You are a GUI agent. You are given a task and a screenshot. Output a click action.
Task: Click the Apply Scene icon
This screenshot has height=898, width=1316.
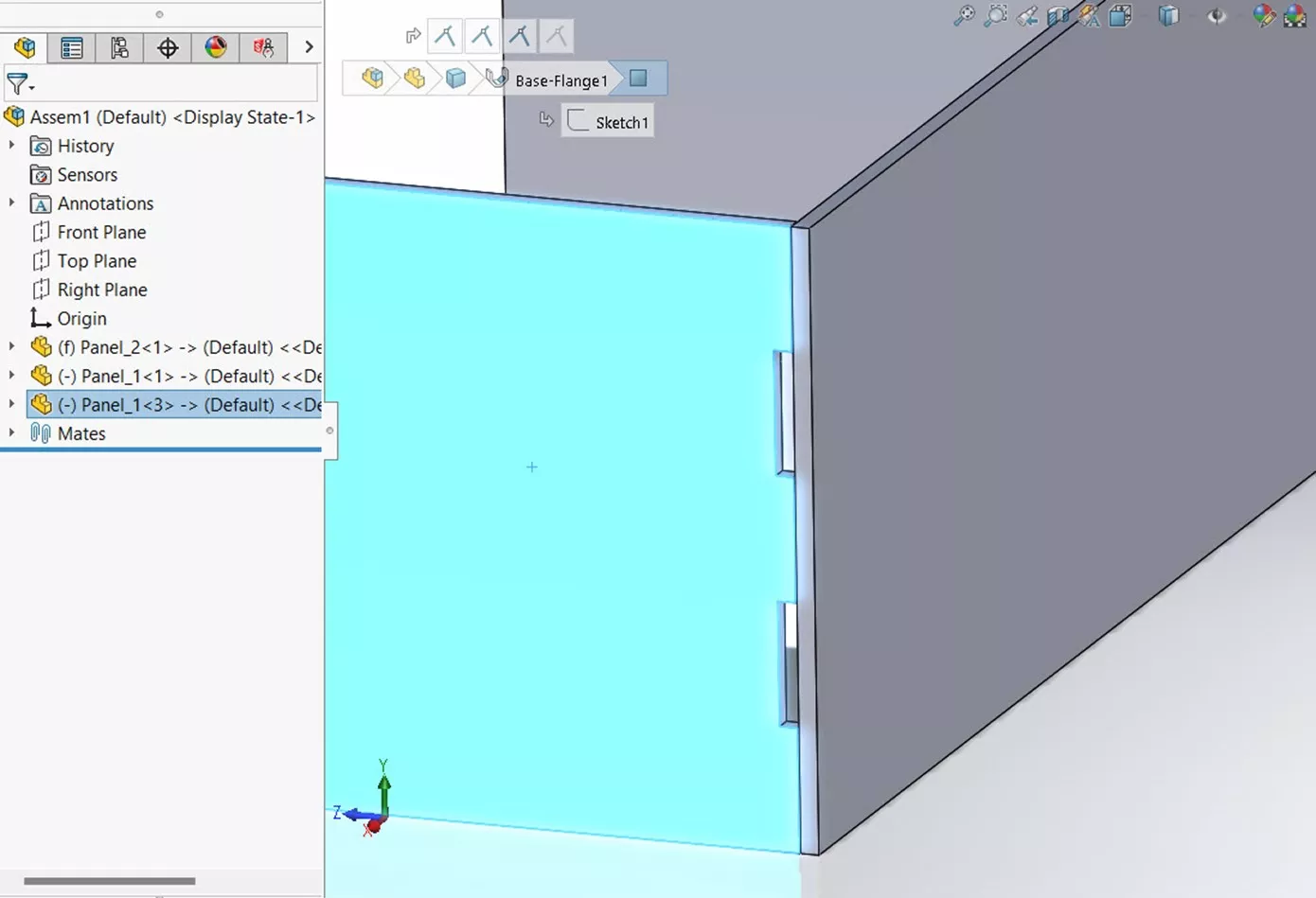[1294, 16]
